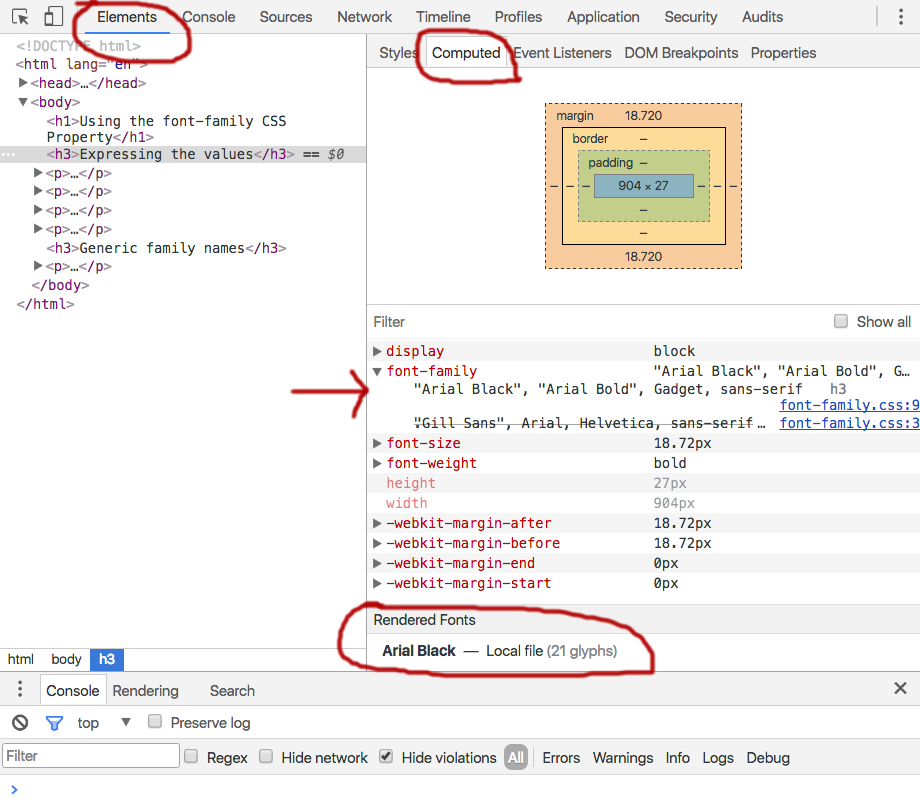Enable the Show all computed styles checkbox
The image size is (920, 807).
click(x=841, y=321)
